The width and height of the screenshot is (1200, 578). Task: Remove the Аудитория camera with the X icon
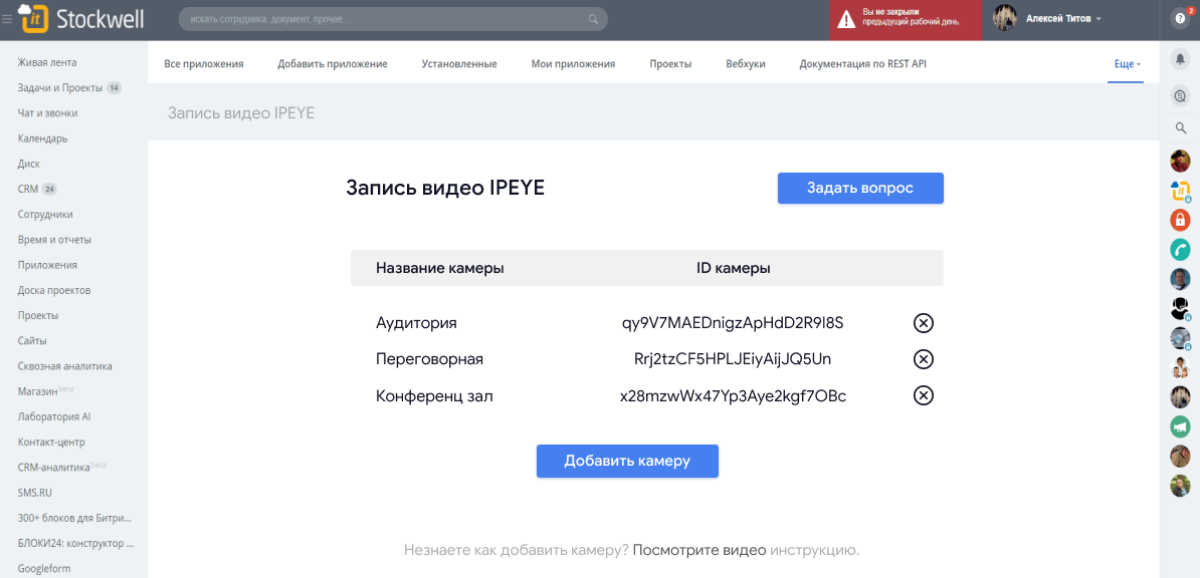pyautogui.click(x=924, y=323)
